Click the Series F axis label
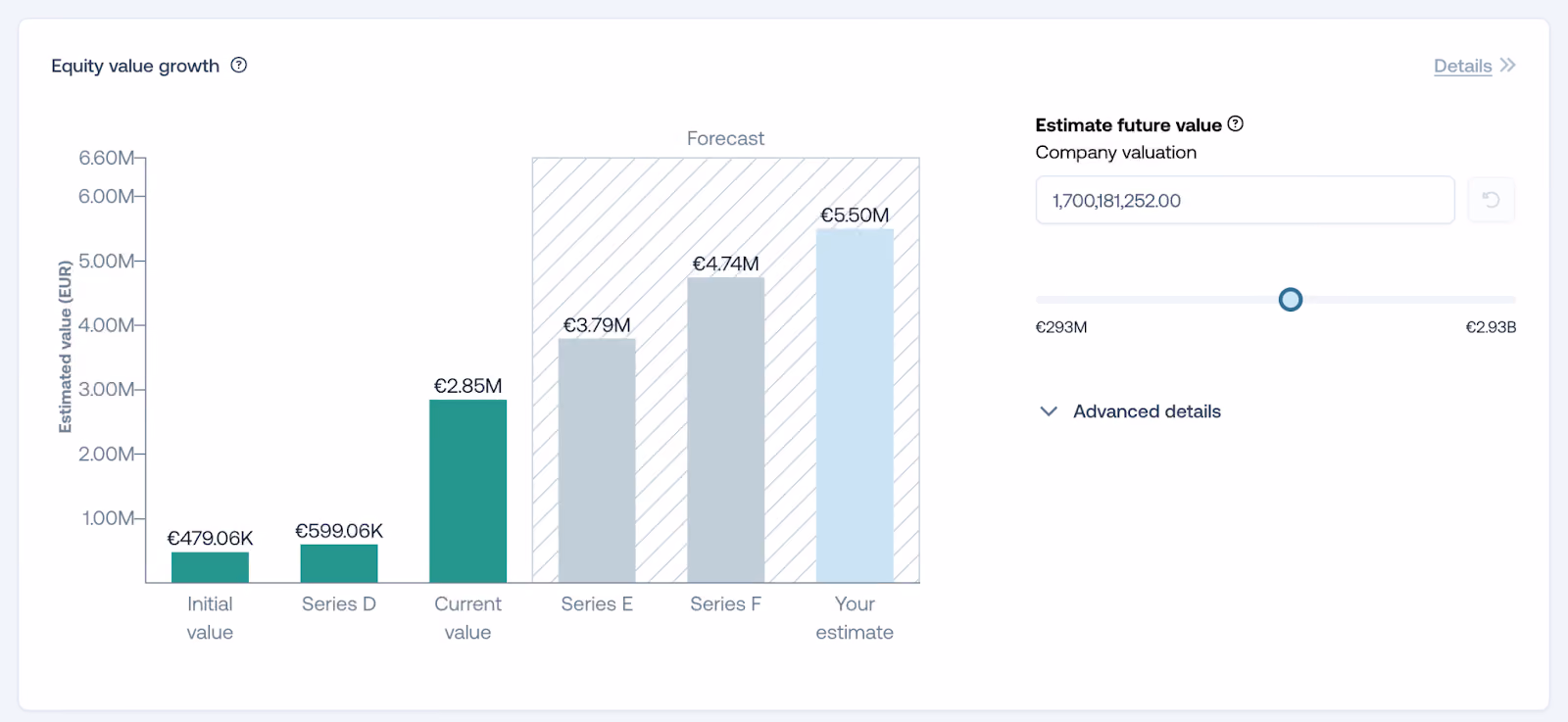1568x722 pixels. click(x=725, y=604)
